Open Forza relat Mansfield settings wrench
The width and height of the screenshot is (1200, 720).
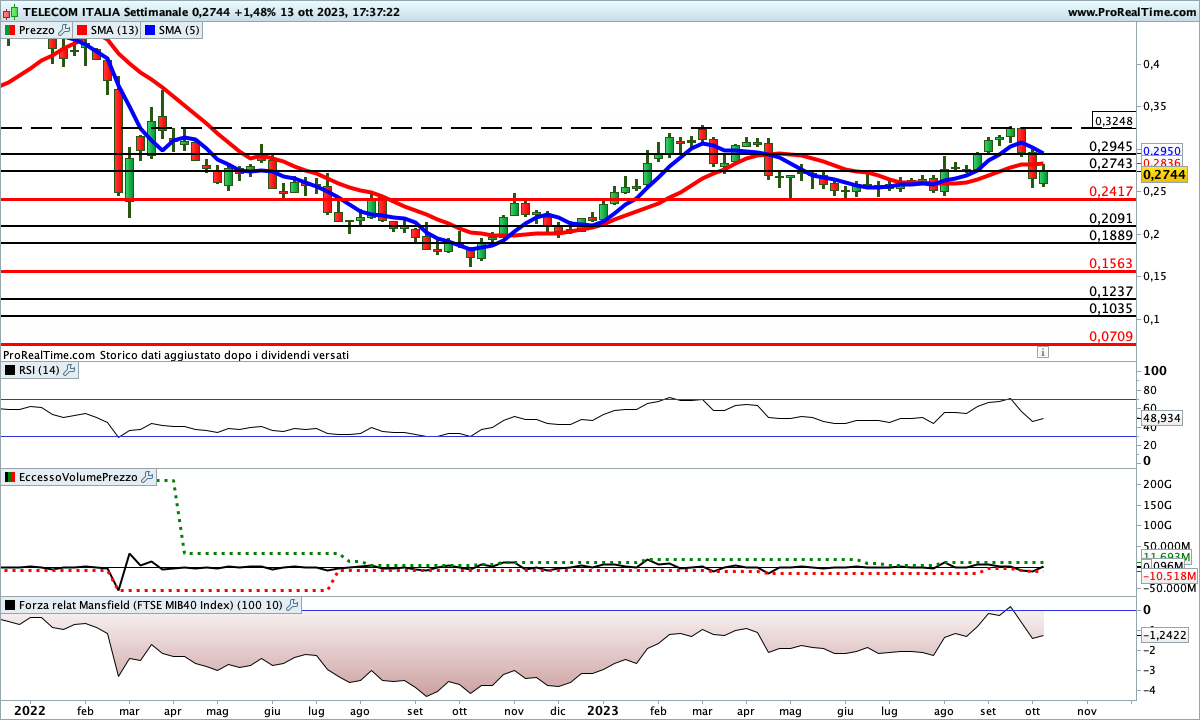click(x=293, y=605)
